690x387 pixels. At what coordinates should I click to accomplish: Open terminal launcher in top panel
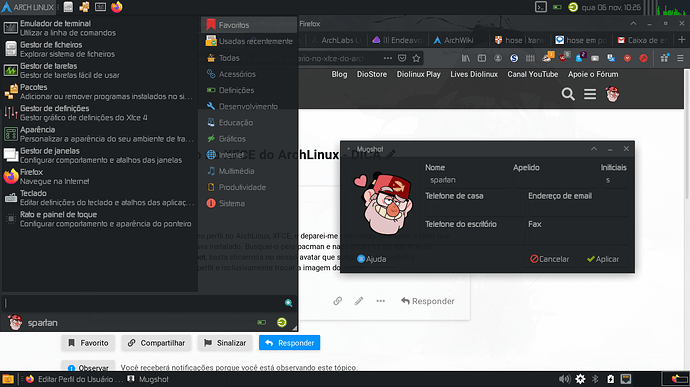[100, 7]
